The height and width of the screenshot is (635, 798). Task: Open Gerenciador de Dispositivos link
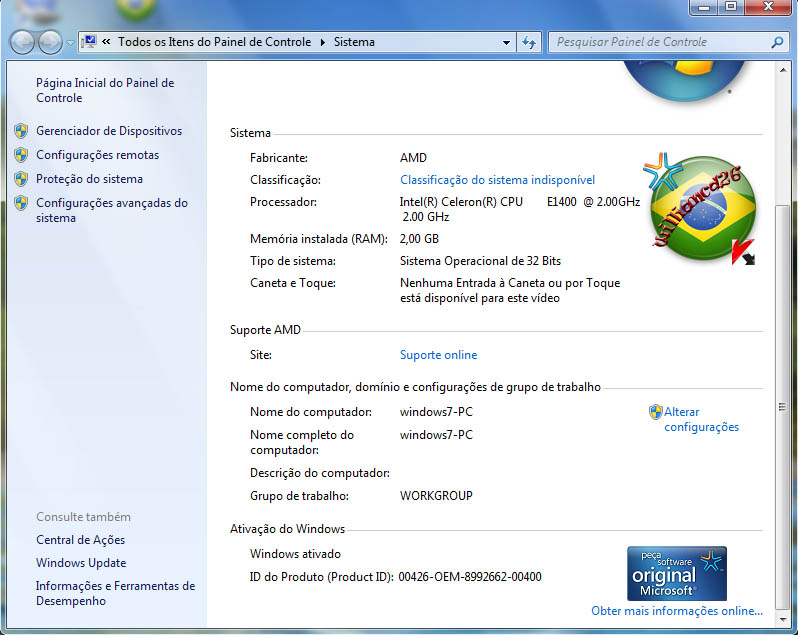click(109, 131)
